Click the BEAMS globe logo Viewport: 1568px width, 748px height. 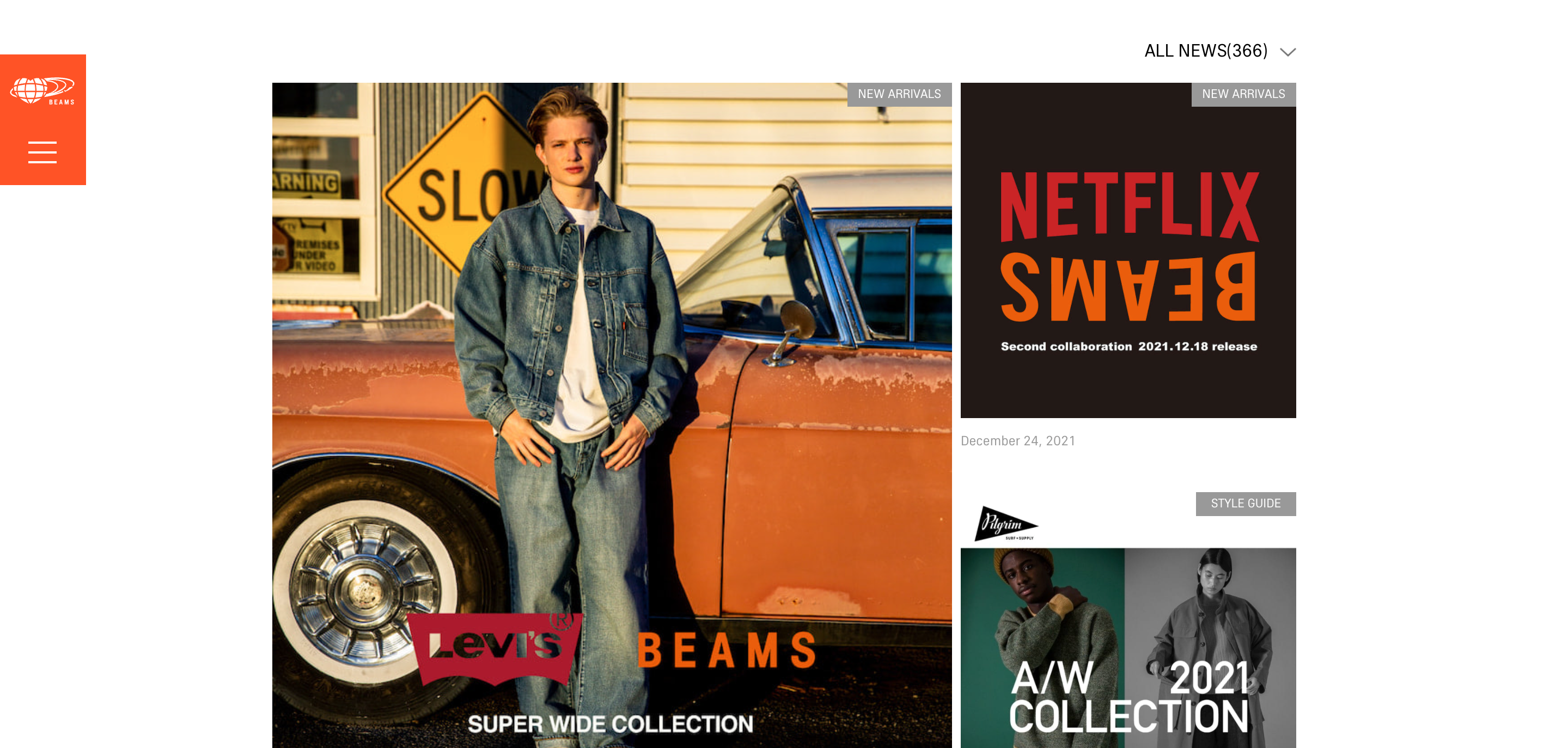click(x=42, y=91)
